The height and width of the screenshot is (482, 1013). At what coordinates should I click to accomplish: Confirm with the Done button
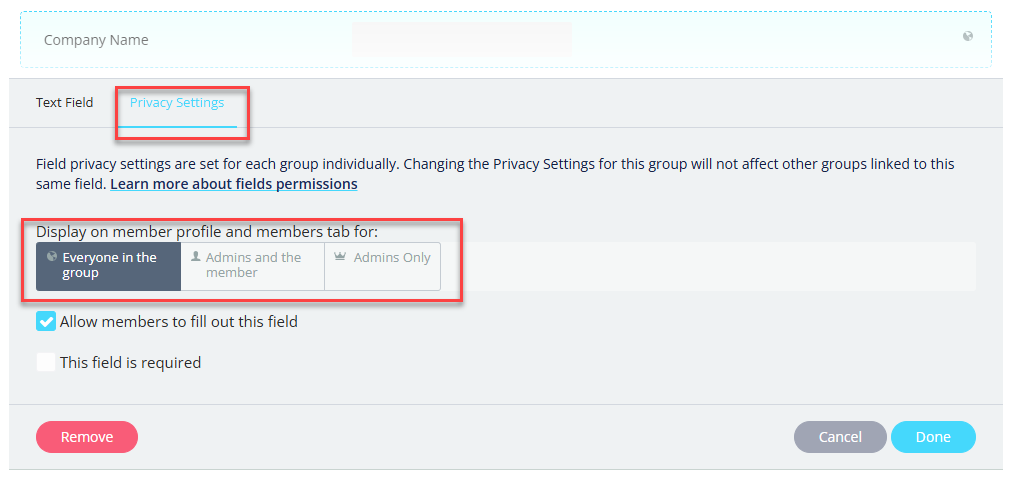point(933,437)
